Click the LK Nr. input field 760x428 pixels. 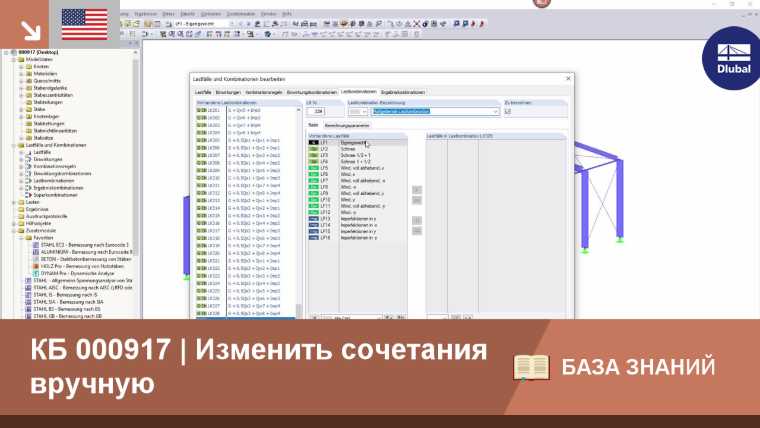click(x=316, y=111)
